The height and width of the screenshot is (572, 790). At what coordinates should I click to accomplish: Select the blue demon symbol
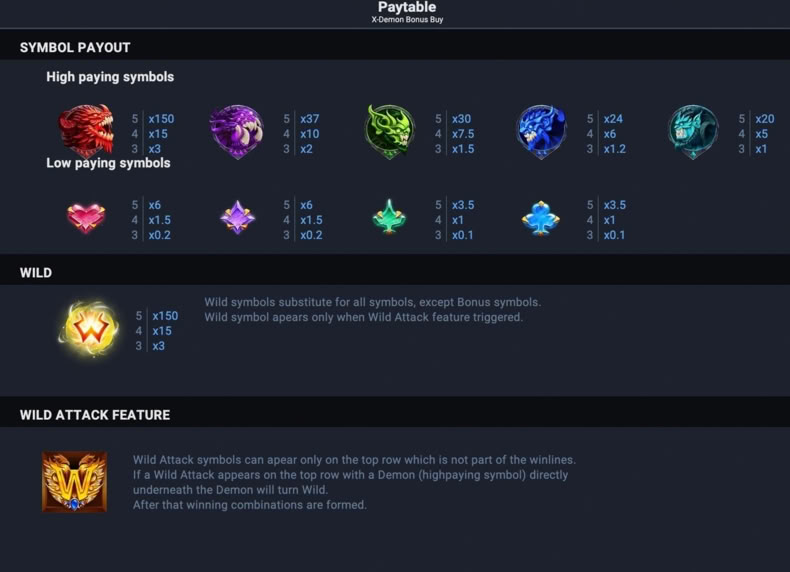tap(542, 132)
